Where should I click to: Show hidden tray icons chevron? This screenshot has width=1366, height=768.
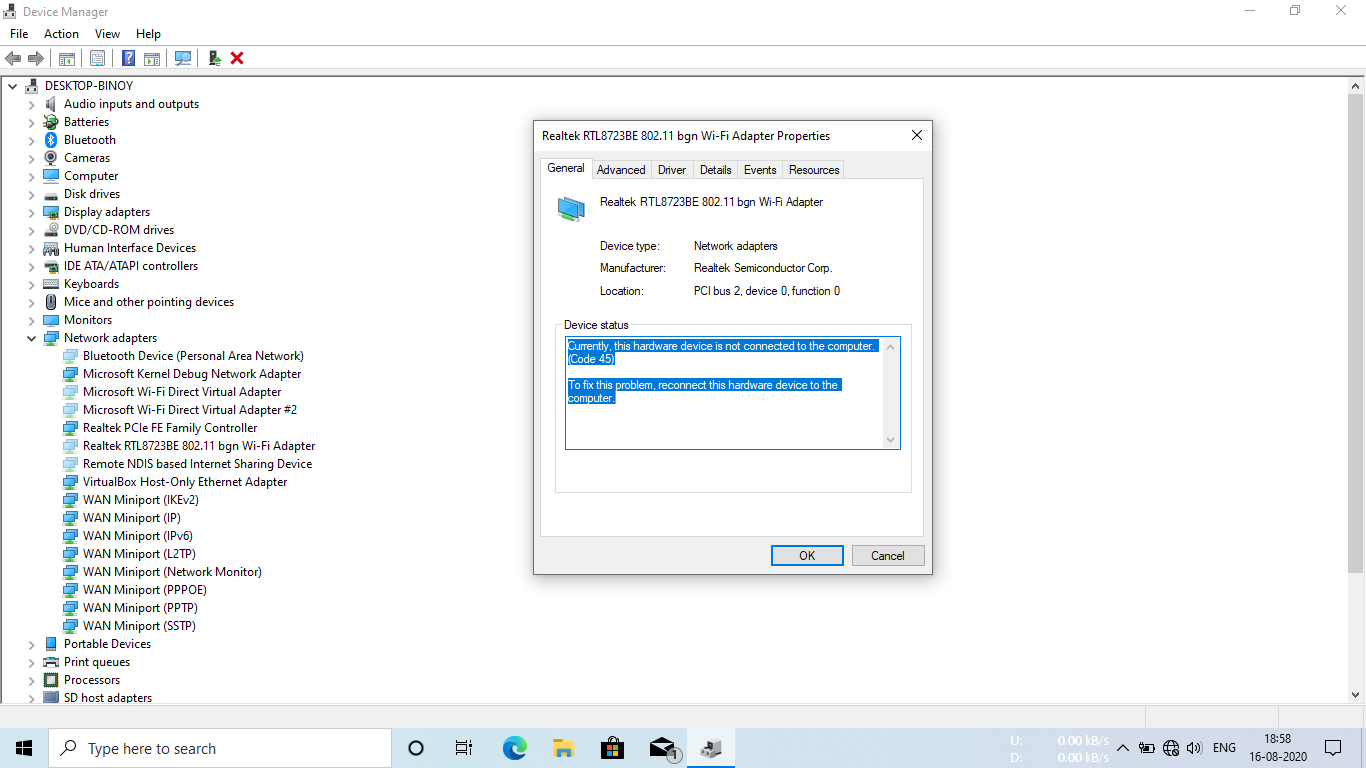pos(1122,748)
